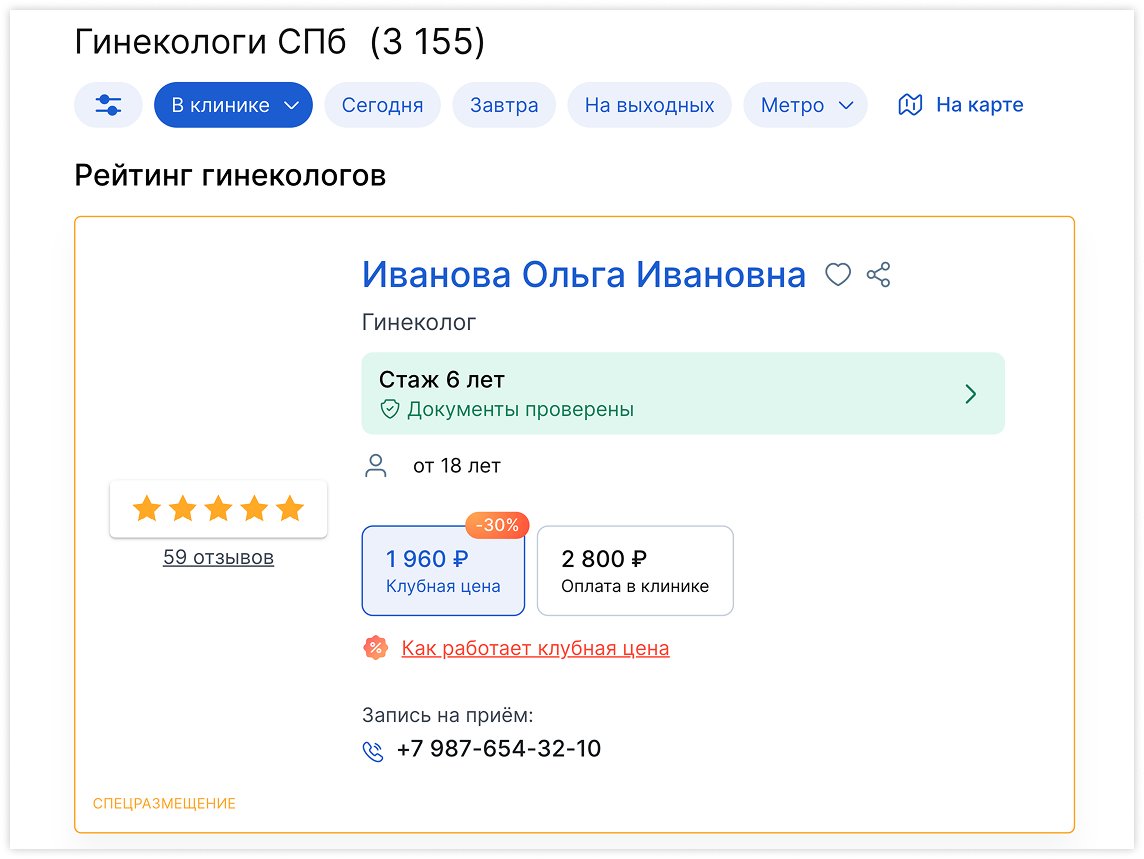The image size is (1144, 859).
Task: Enable the "На выходных" filter
Action: pyautogui.click(x=649, y=104)
